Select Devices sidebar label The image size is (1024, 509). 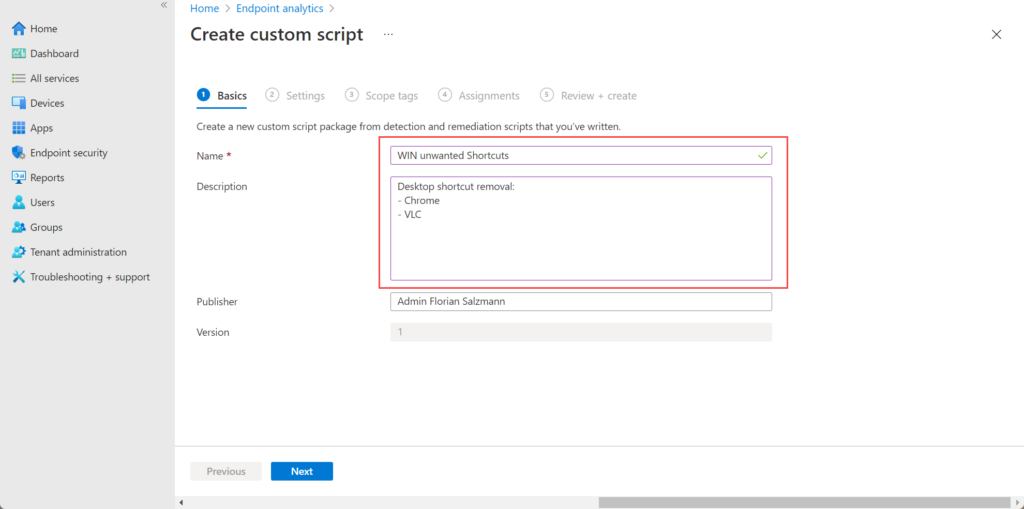[47, 103]
